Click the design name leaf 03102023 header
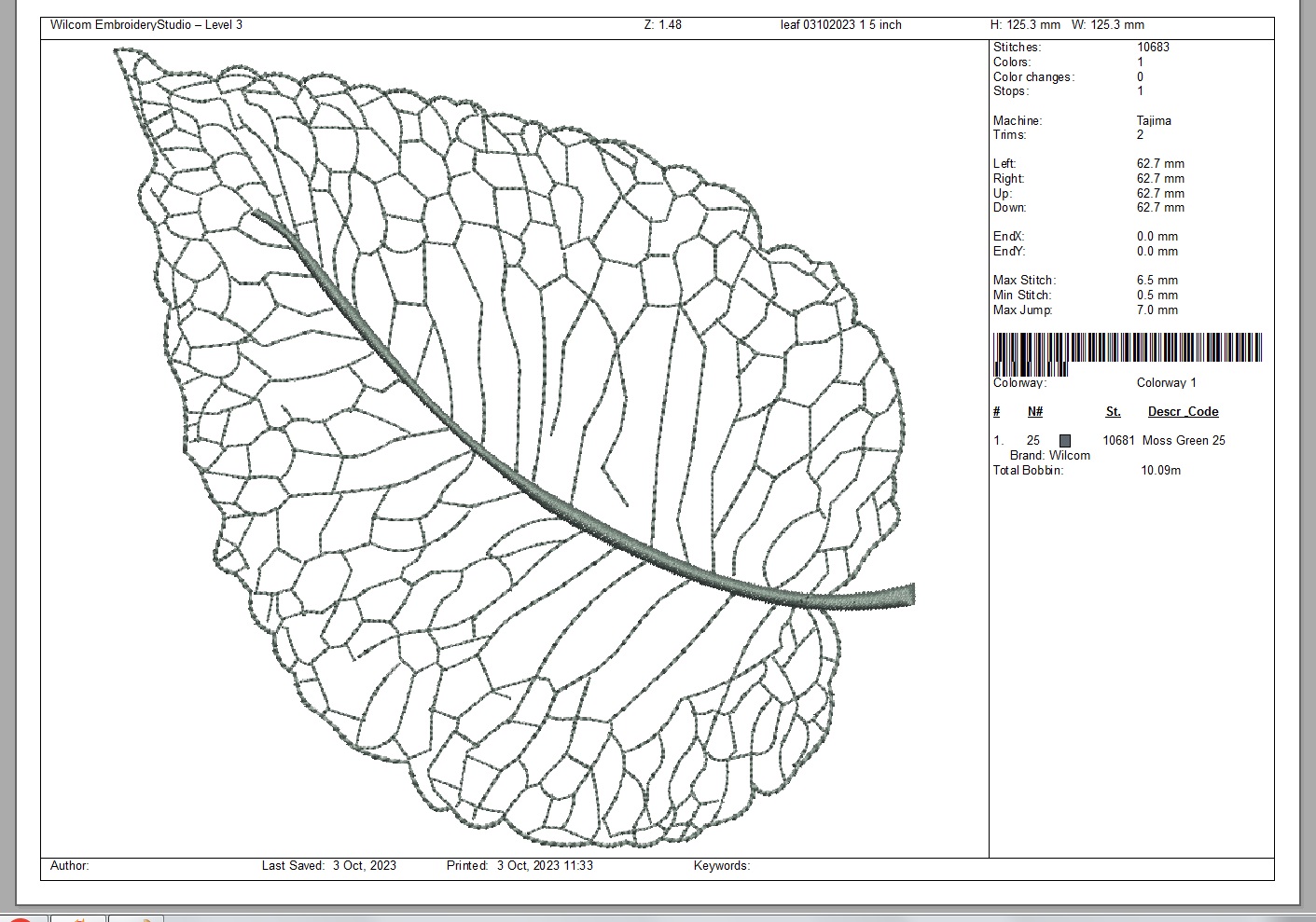 click(840, 25)
